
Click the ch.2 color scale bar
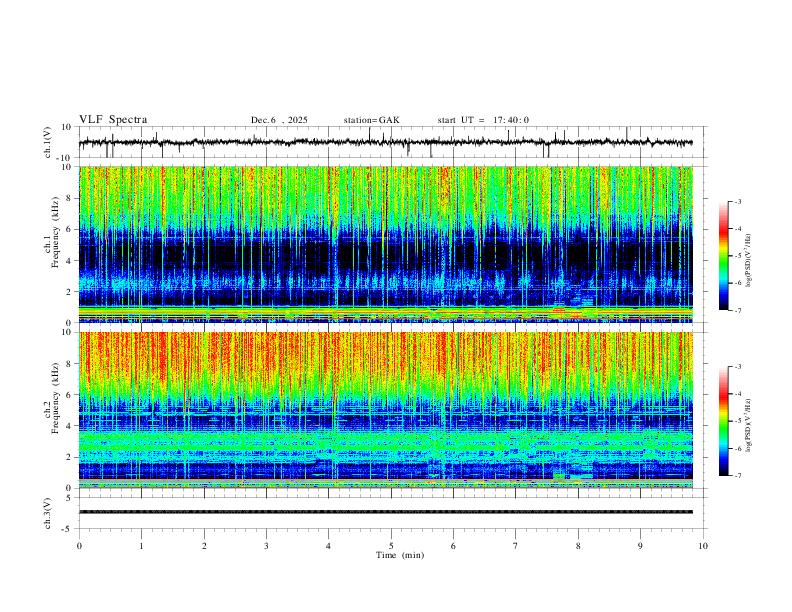pos(723,421)
